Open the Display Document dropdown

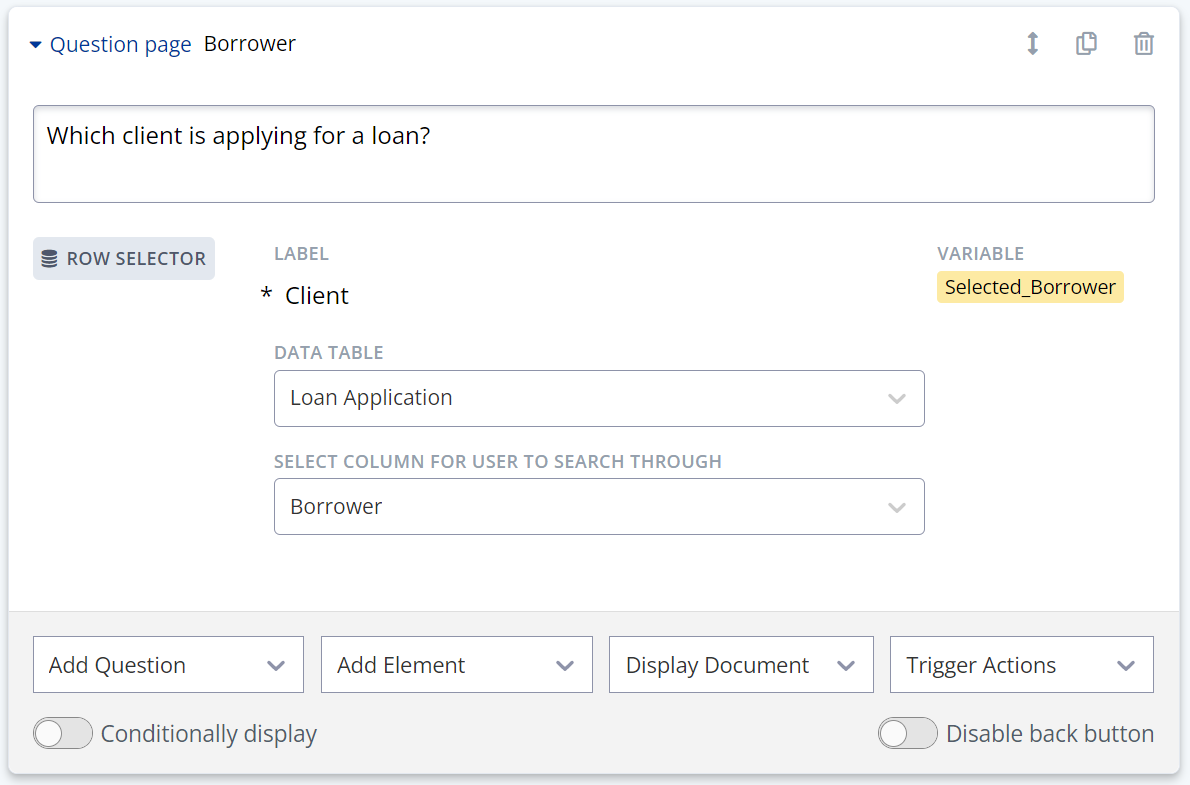point(740,664)
